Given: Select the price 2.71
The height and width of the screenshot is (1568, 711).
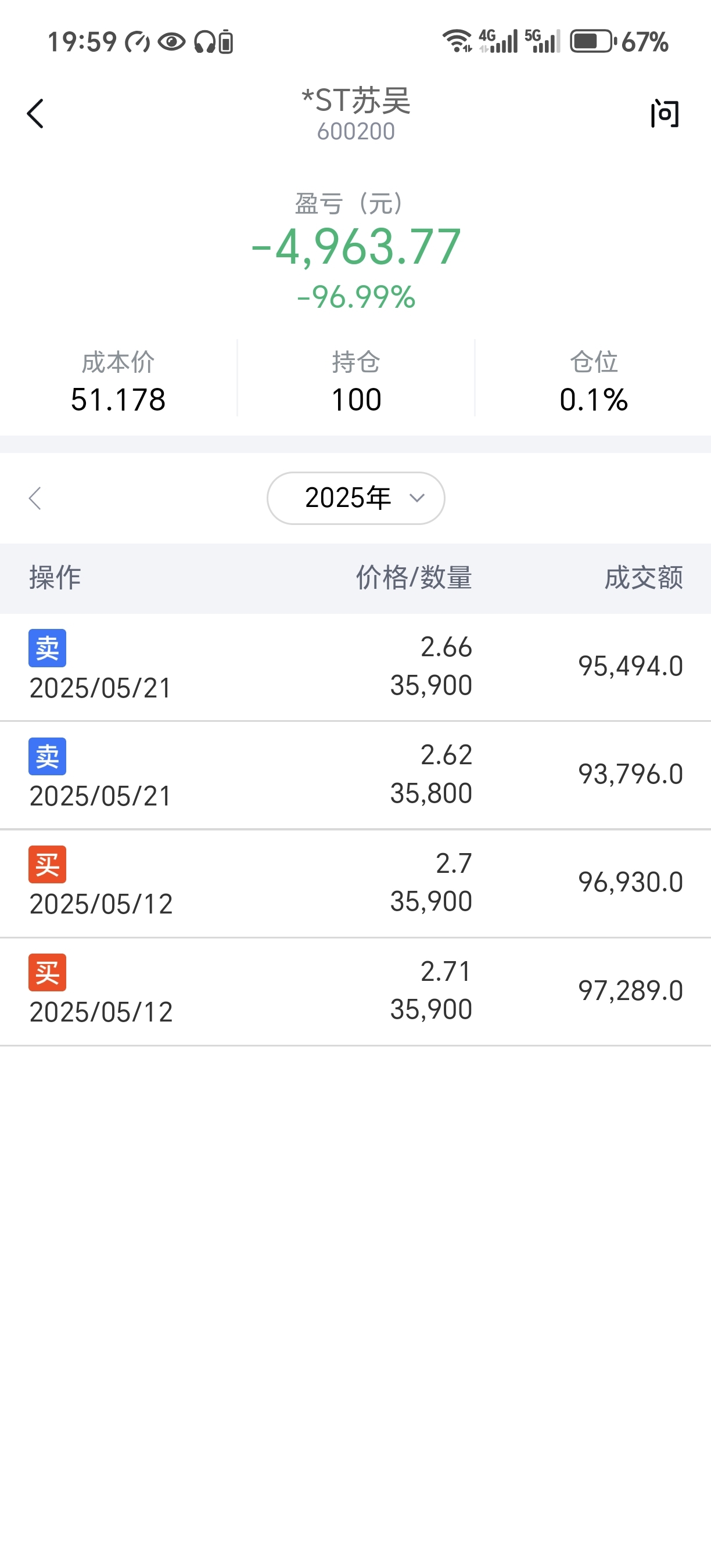Looking at the screenshot, I should tap(446, 972).
